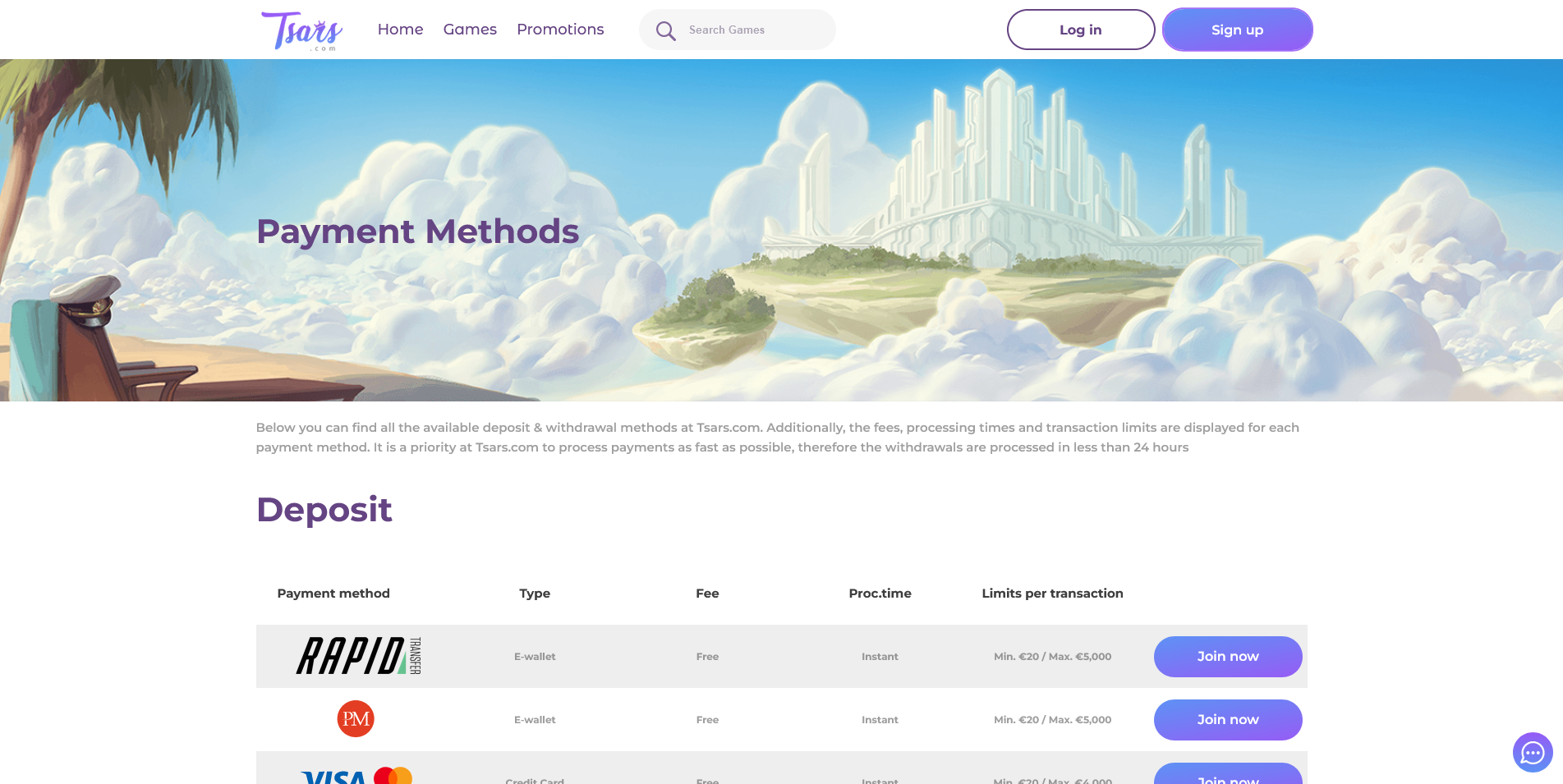Click E-wallet in the PM row
Viewport: 1563px width, 784px height.
(x=535, y=720)
